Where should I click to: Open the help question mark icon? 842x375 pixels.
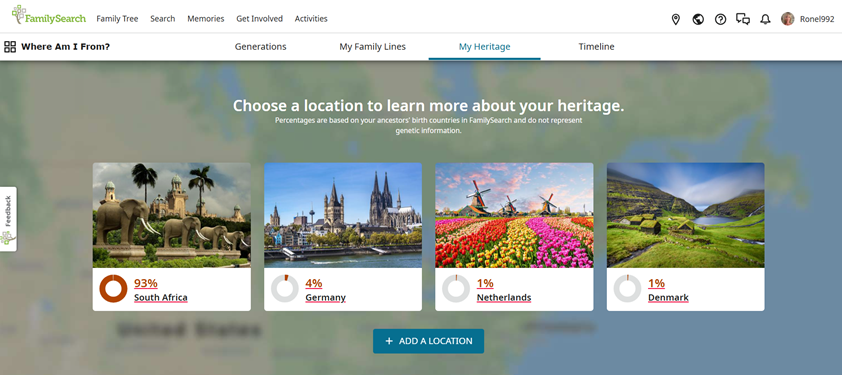721,19
